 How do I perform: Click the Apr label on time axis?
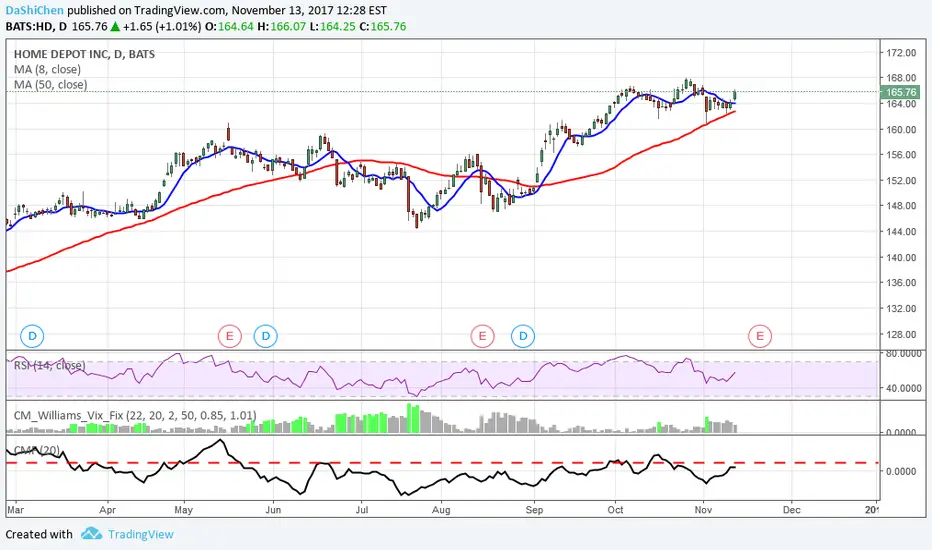[x=108, y=510]
